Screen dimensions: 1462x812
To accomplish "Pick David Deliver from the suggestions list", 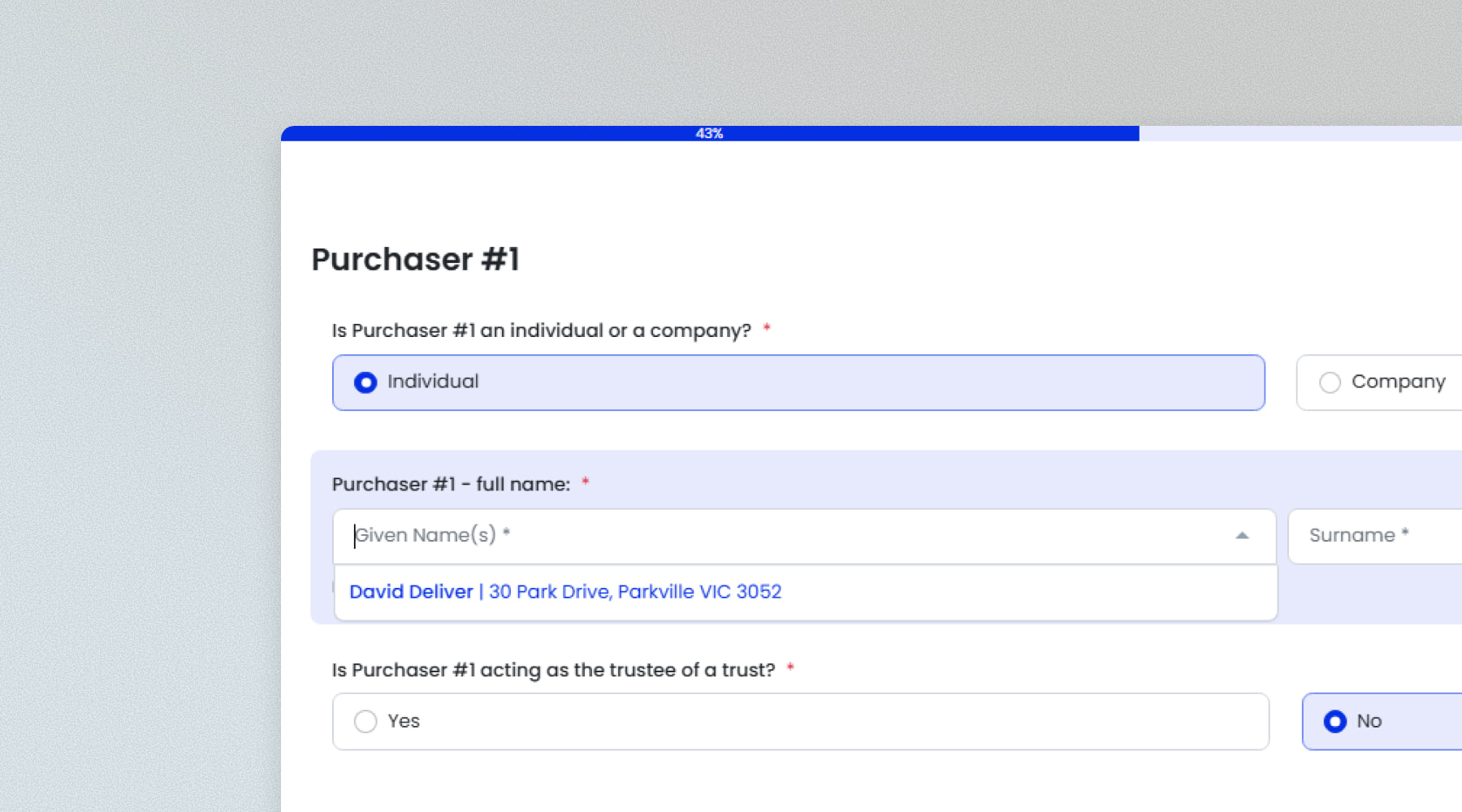I will click(411, 592).
